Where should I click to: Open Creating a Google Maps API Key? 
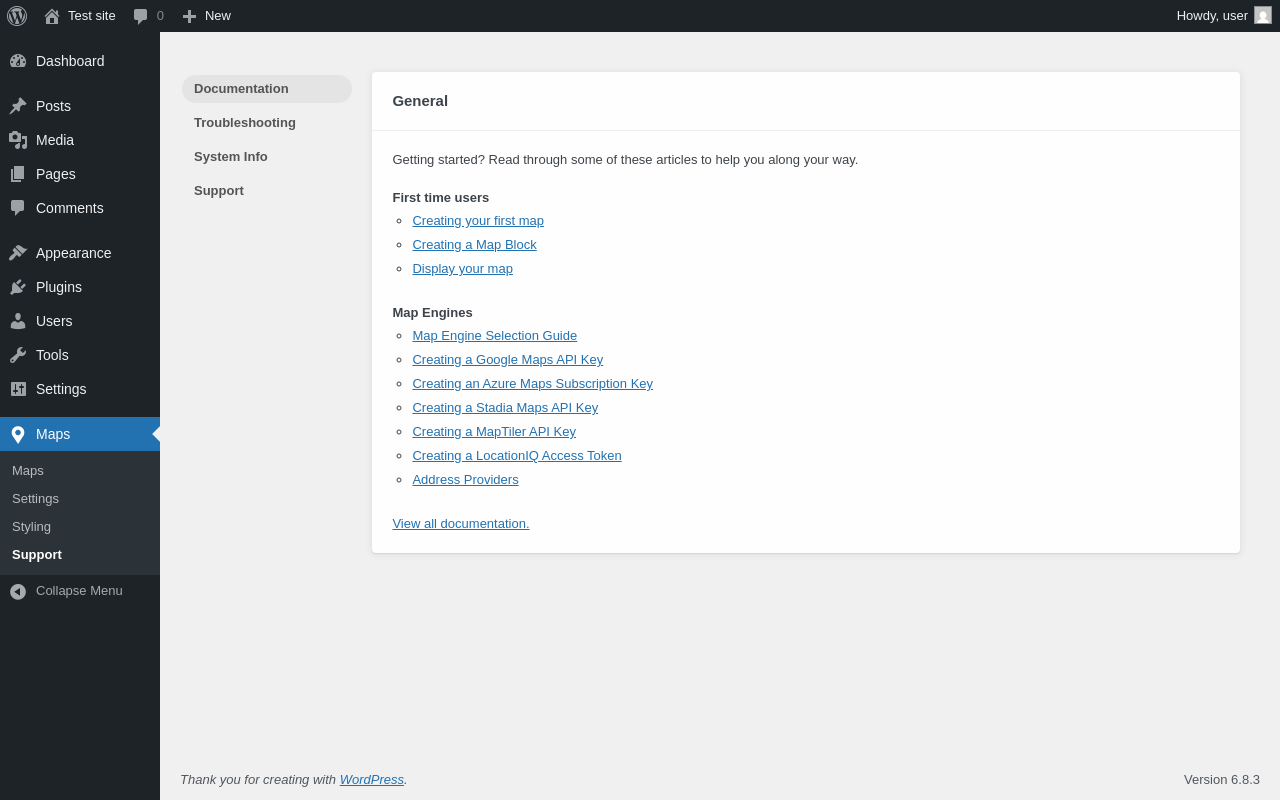(x=507, y=360)
